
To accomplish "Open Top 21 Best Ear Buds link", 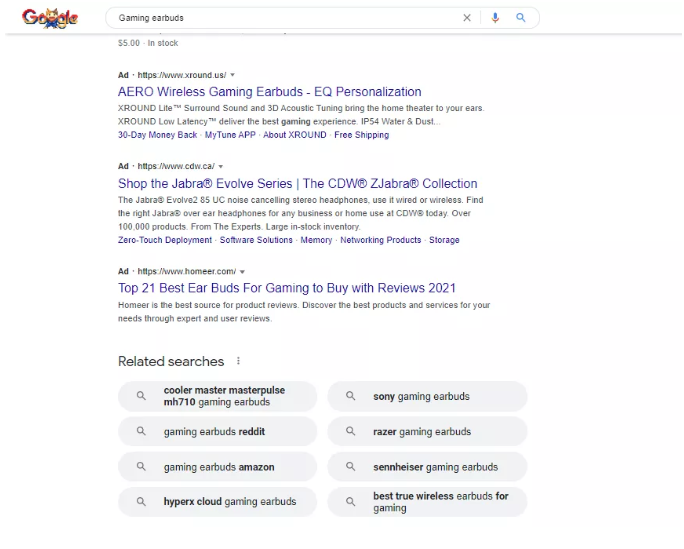I will (286, 288).
